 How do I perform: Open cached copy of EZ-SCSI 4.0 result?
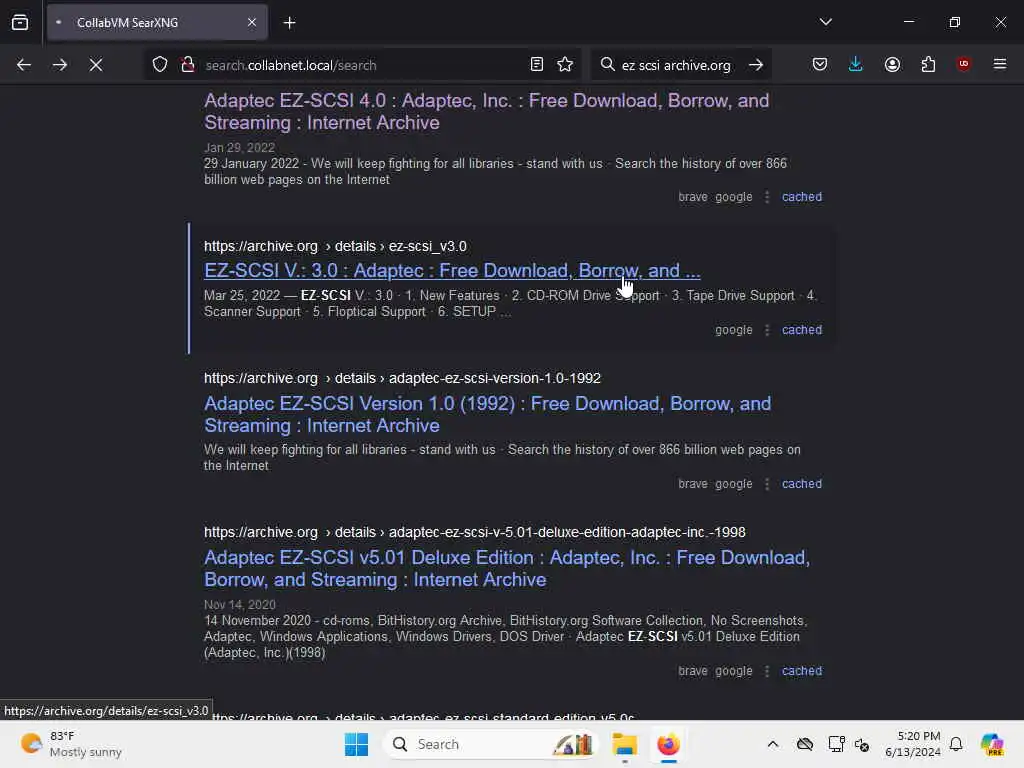(x=801, y=197)
